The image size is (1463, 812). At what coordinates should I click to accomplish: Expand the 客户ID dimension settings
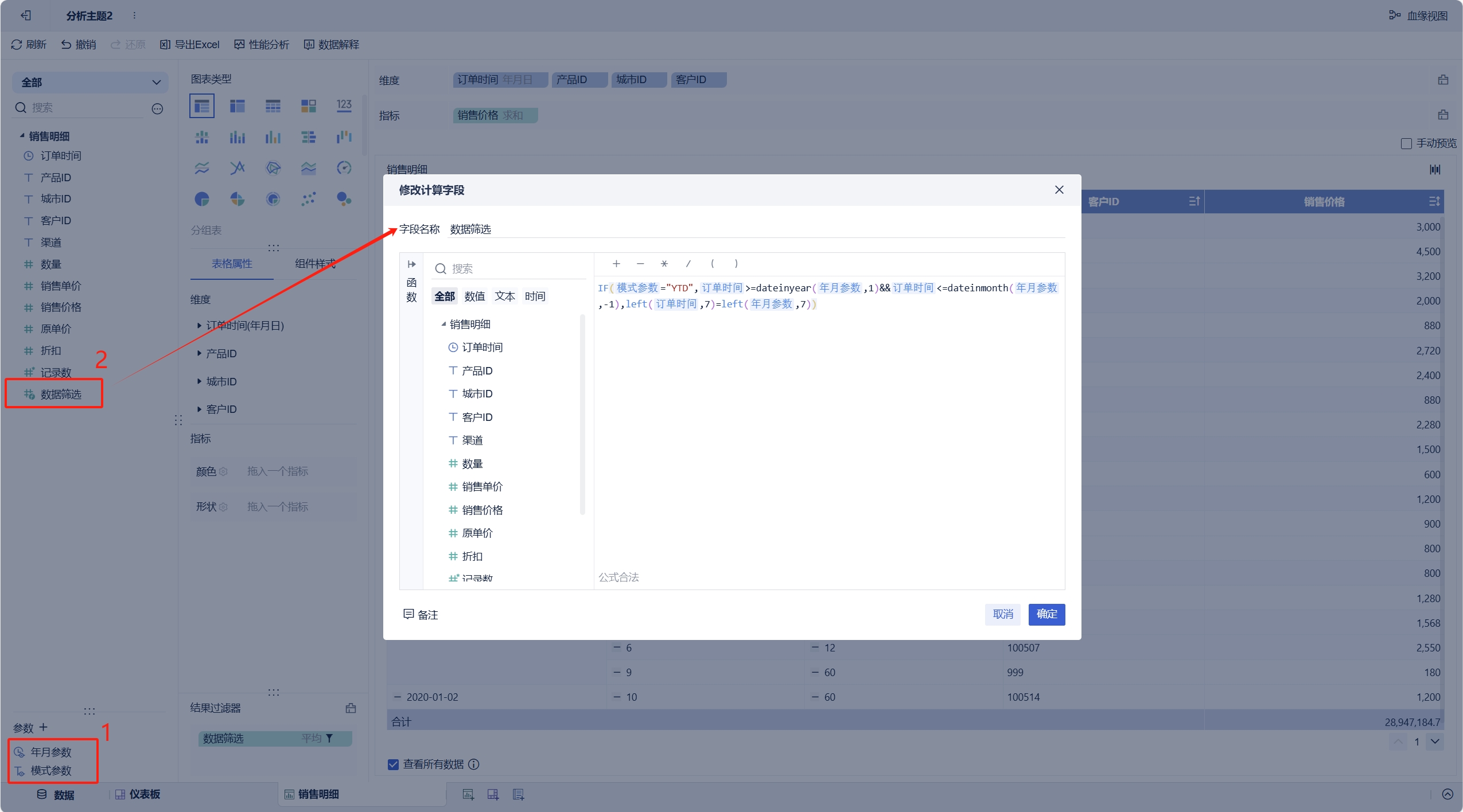pyautogui.click(x=199, y=409)
